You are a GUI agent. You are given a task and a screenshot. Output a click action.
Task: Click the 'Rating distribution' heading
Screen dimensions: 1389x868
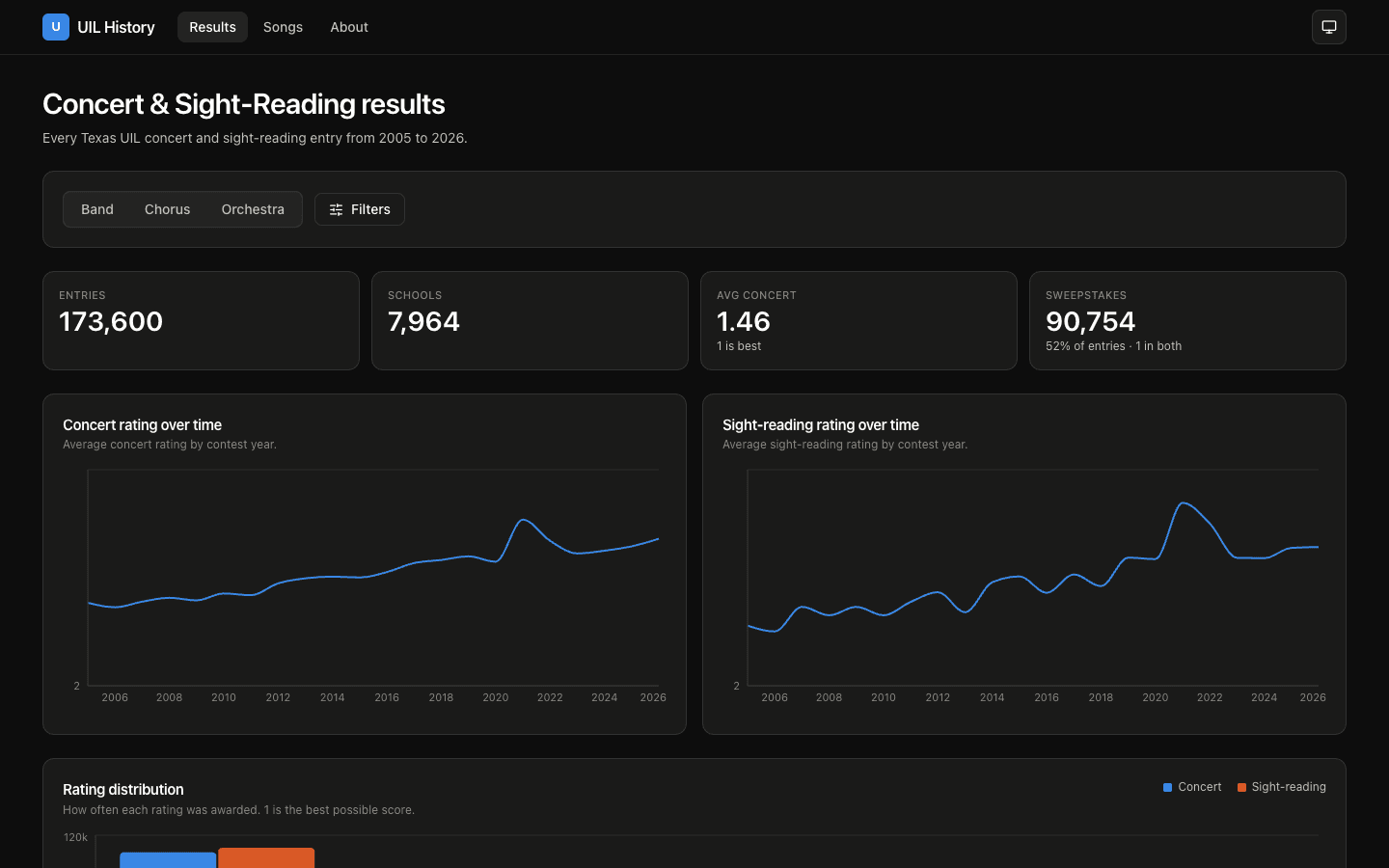click(x=123, y=790)
